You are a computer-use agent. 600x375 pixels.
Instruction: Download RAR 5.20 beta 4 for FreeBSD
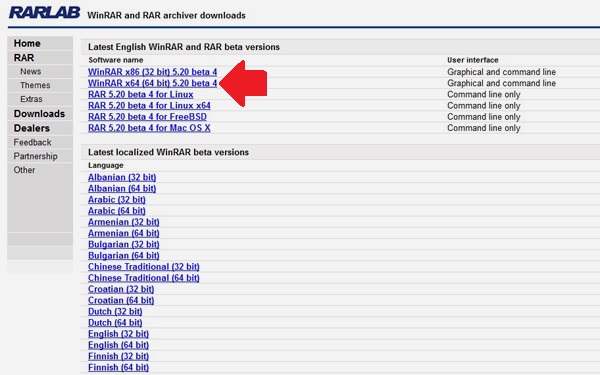click(x=147, y=117)
